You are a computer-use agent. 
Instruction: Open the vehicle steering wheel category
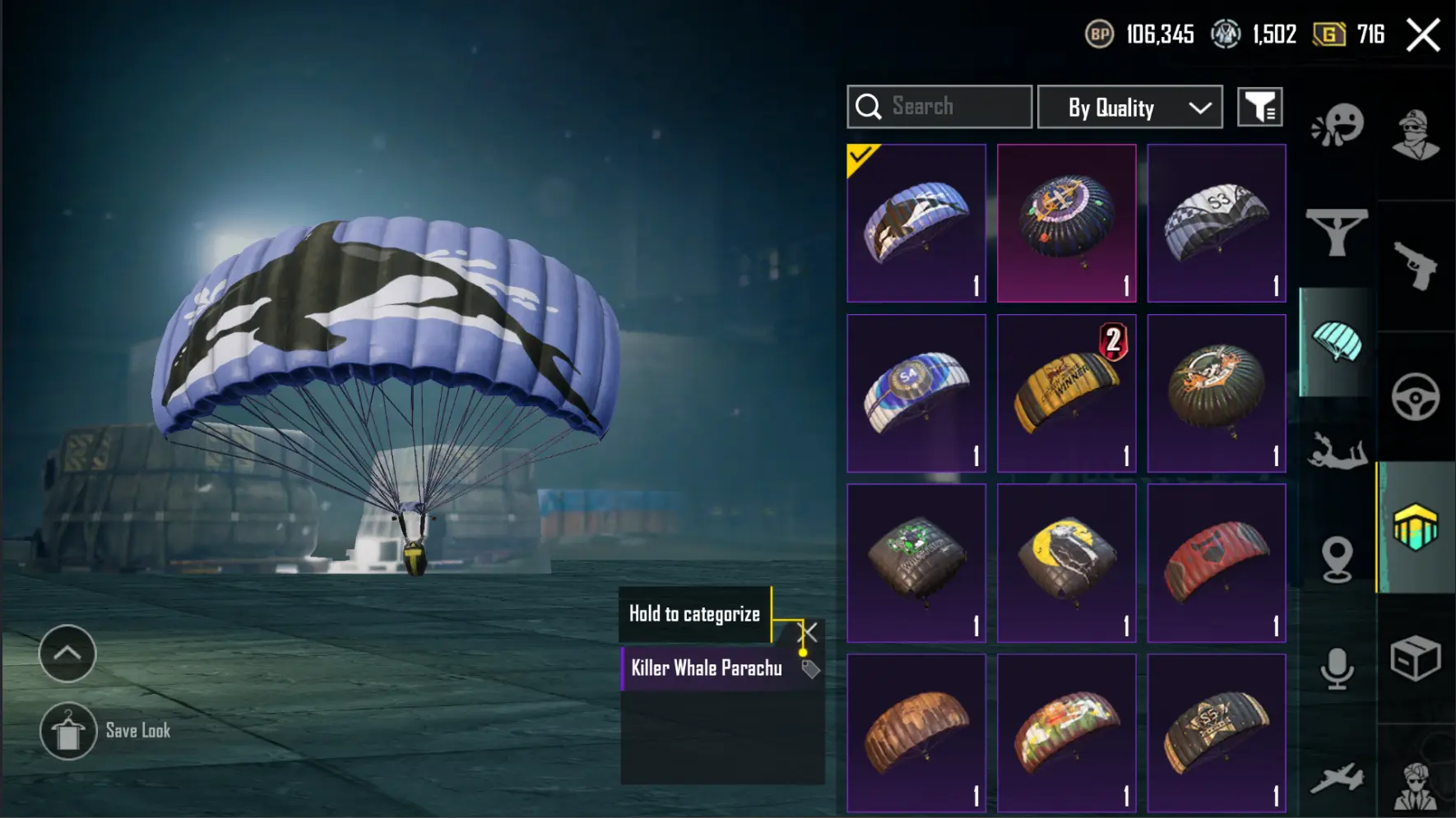pyautogui.click(x=1415, y=397)
